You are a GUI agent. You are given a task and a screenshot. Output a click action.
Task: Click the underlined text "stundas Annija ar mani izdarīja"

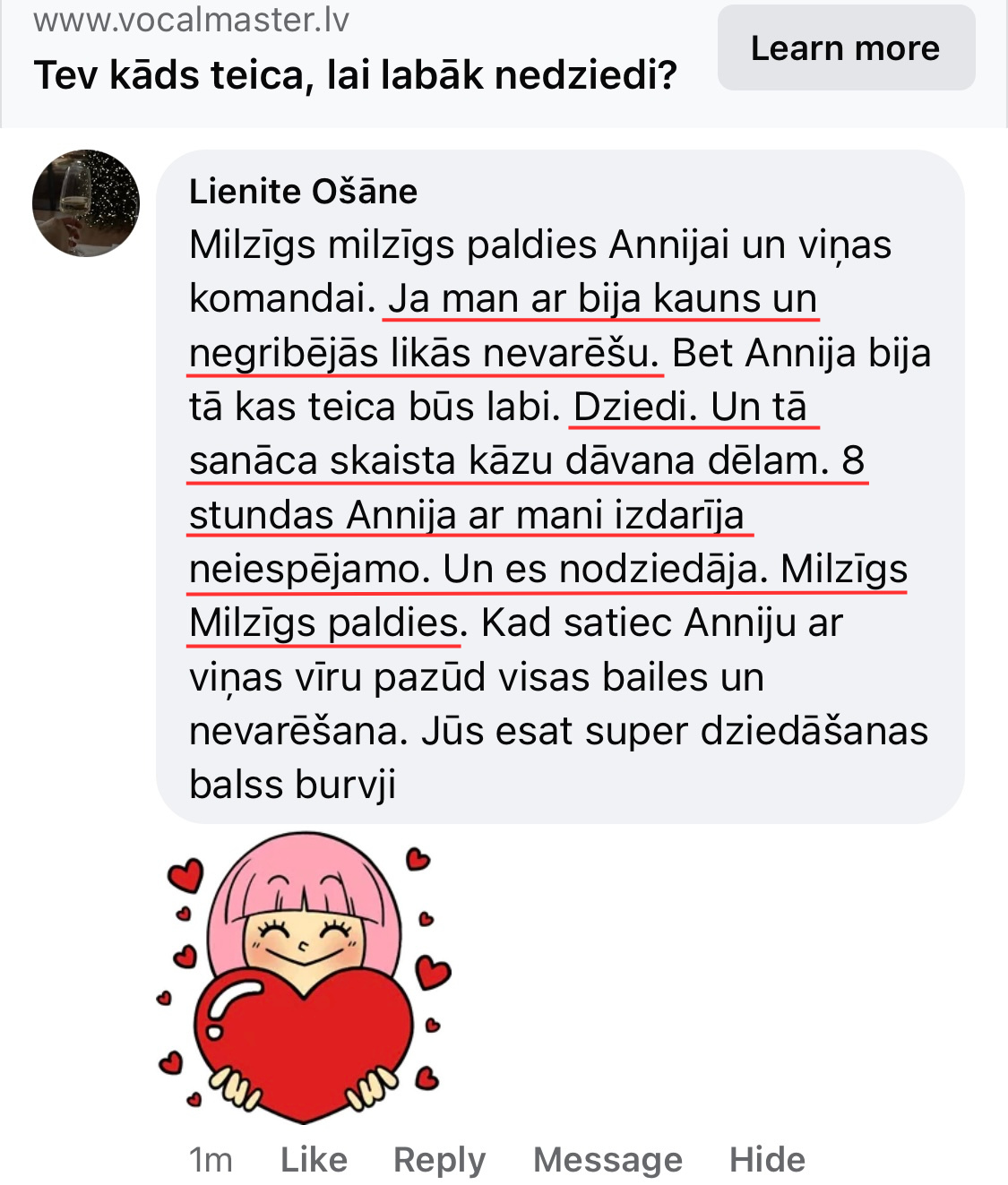(x=467, y=515)
